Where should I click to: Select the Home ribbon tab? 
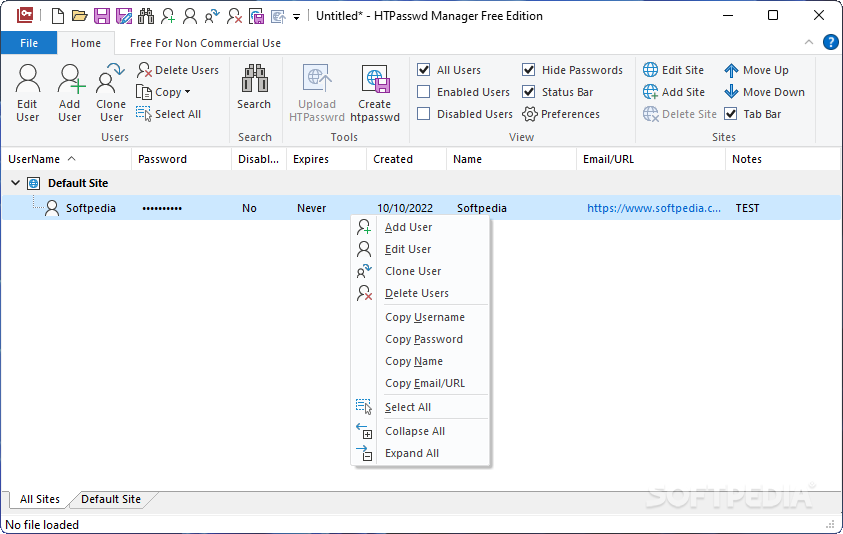(x=86, y=43)
